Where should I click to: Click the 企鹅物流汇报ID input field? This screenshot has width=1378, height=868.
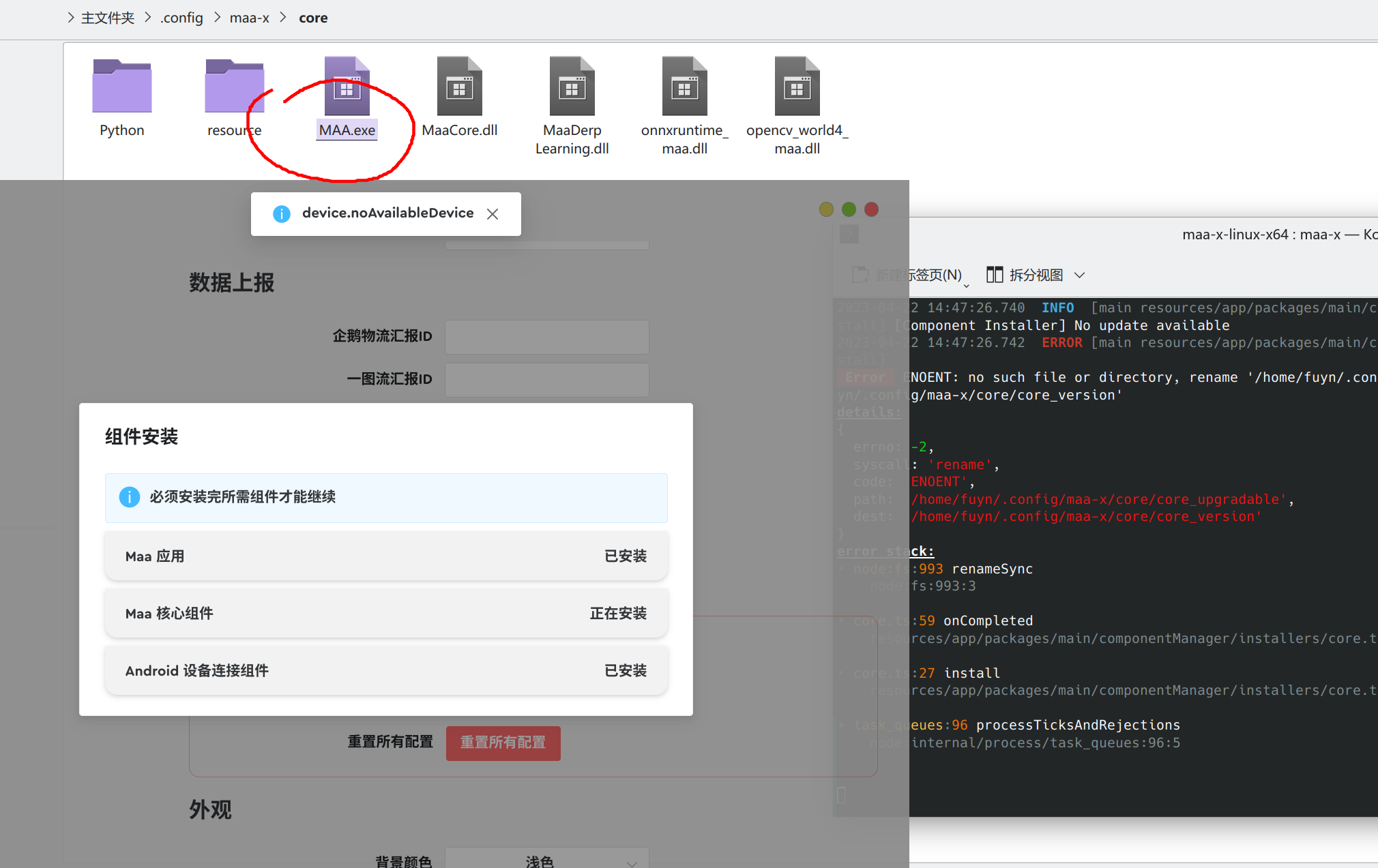tap(546, 337)
